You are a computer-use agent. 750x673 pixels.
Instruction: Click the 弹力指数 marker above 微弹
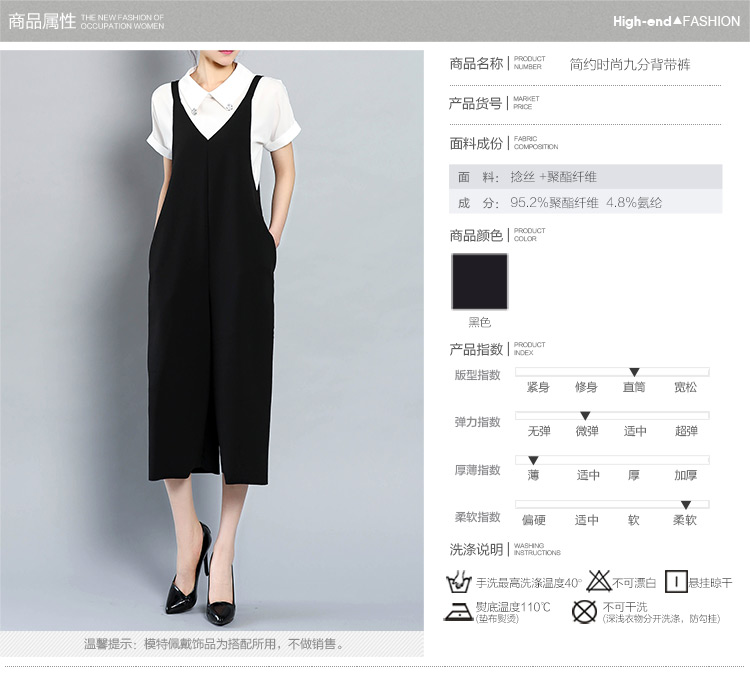(x=585, y=416)
